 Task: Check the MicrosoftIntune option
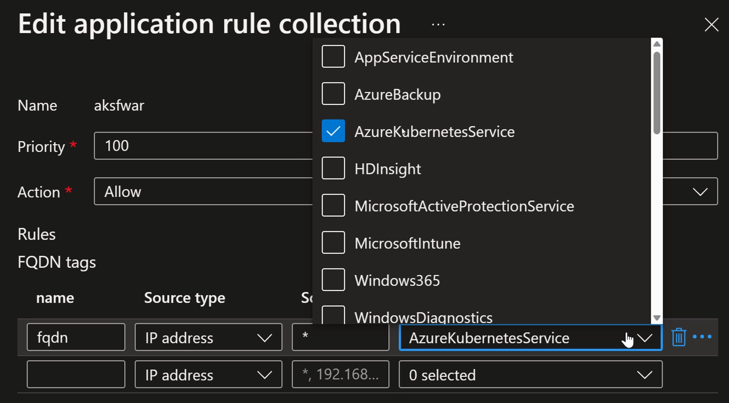pyautogui.click(x=333, y=243)
